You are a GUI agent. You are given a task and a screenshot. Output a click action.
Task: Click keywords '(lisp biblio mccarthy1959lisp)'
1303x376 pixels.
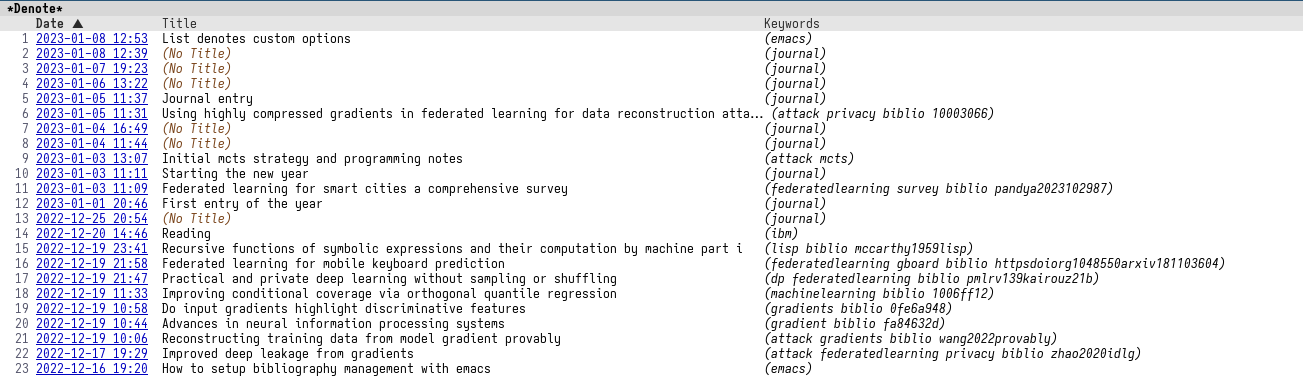click(869, 248)
